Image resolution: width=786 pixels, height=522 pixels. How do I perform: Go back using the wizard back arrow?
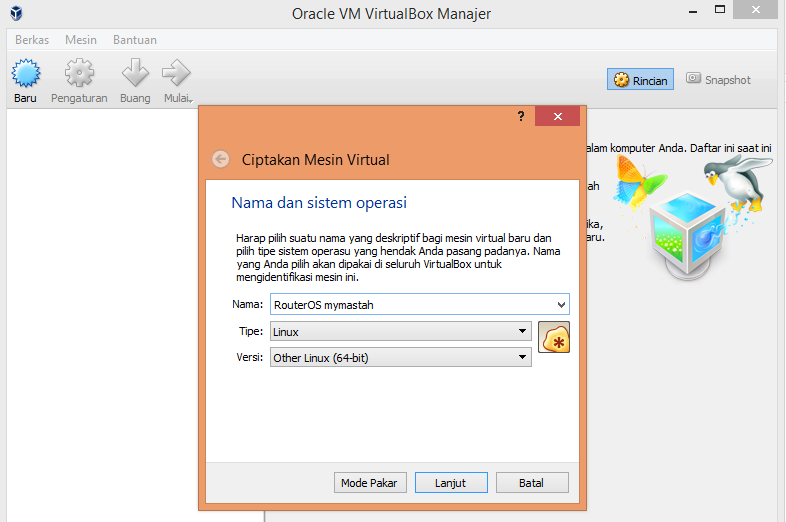click(221, 159)
